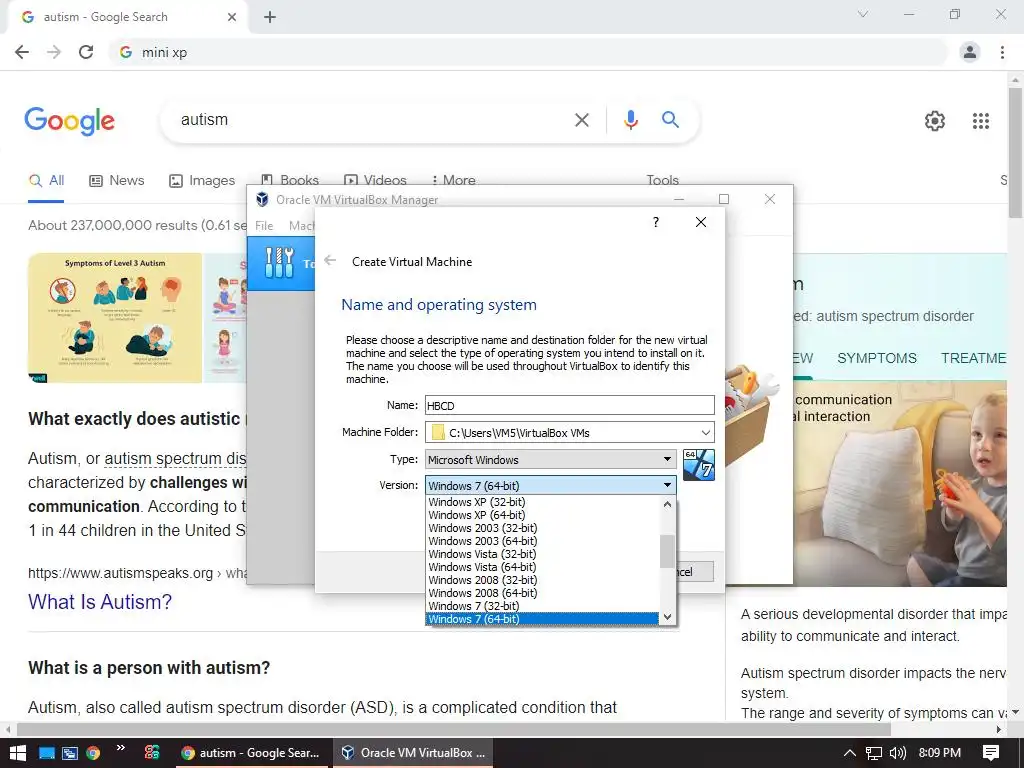This screenshot has width=1024, height=768.
Task: Start Google voice search via microphone
Action: click(630, 120)
